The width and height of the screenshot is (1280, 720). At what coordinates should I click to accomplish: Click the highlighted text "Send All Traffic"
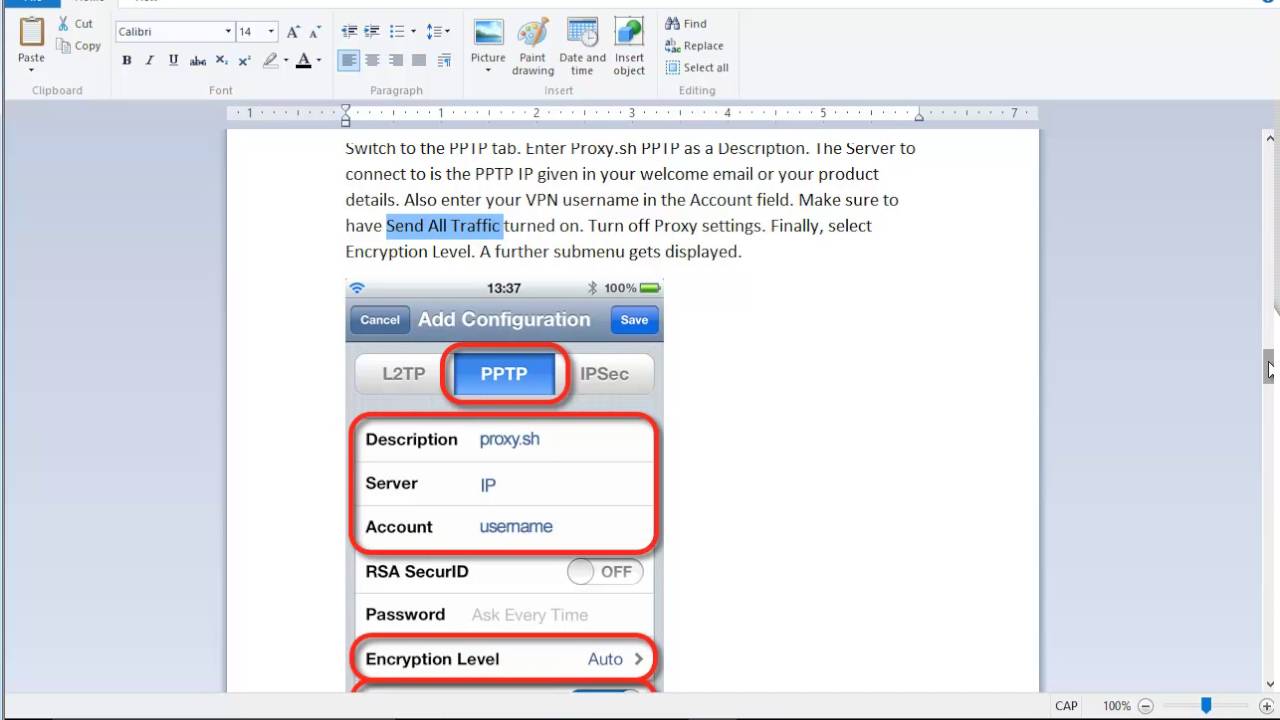pyautogui.click(x=444, y=226)
